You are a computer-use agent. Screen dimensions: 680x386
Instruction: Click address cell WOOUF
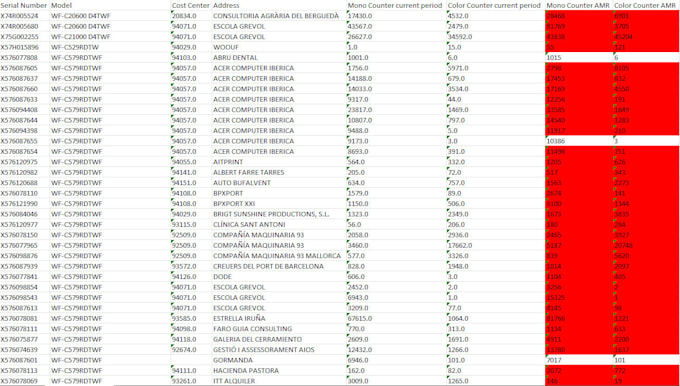click(x=226, y=47)
